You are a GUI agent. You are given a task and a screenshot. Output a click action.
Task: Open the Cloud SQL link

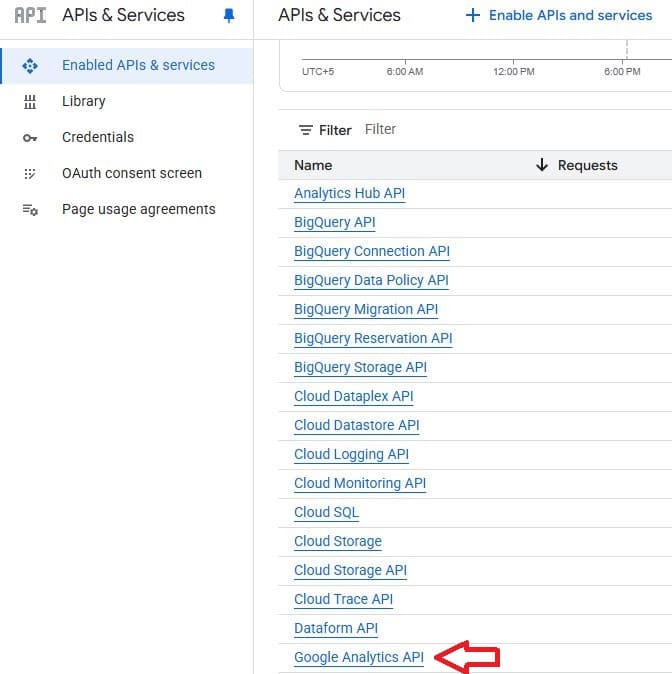326,512
